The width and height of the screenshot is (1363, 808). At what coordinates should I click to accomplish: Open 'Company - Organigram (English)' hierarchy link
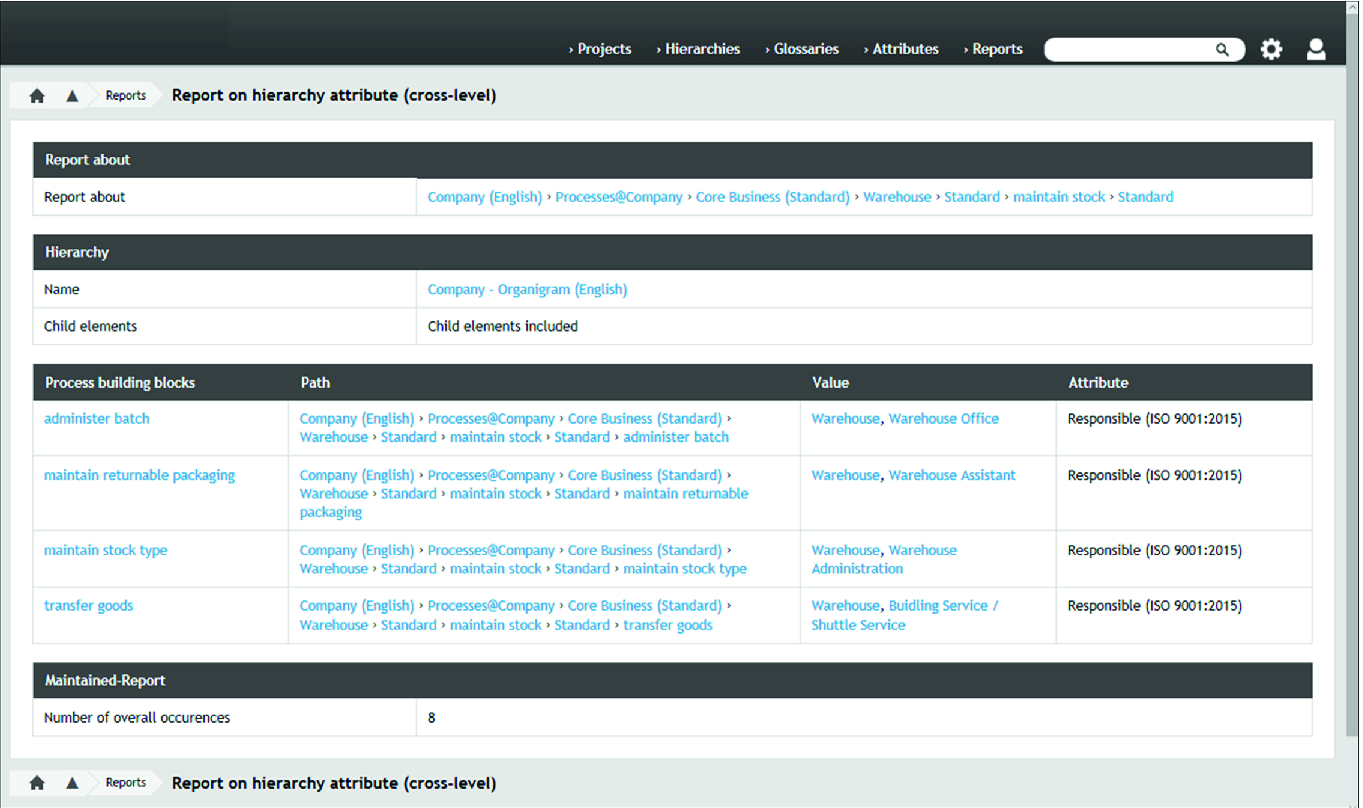(x=527, y=289)
